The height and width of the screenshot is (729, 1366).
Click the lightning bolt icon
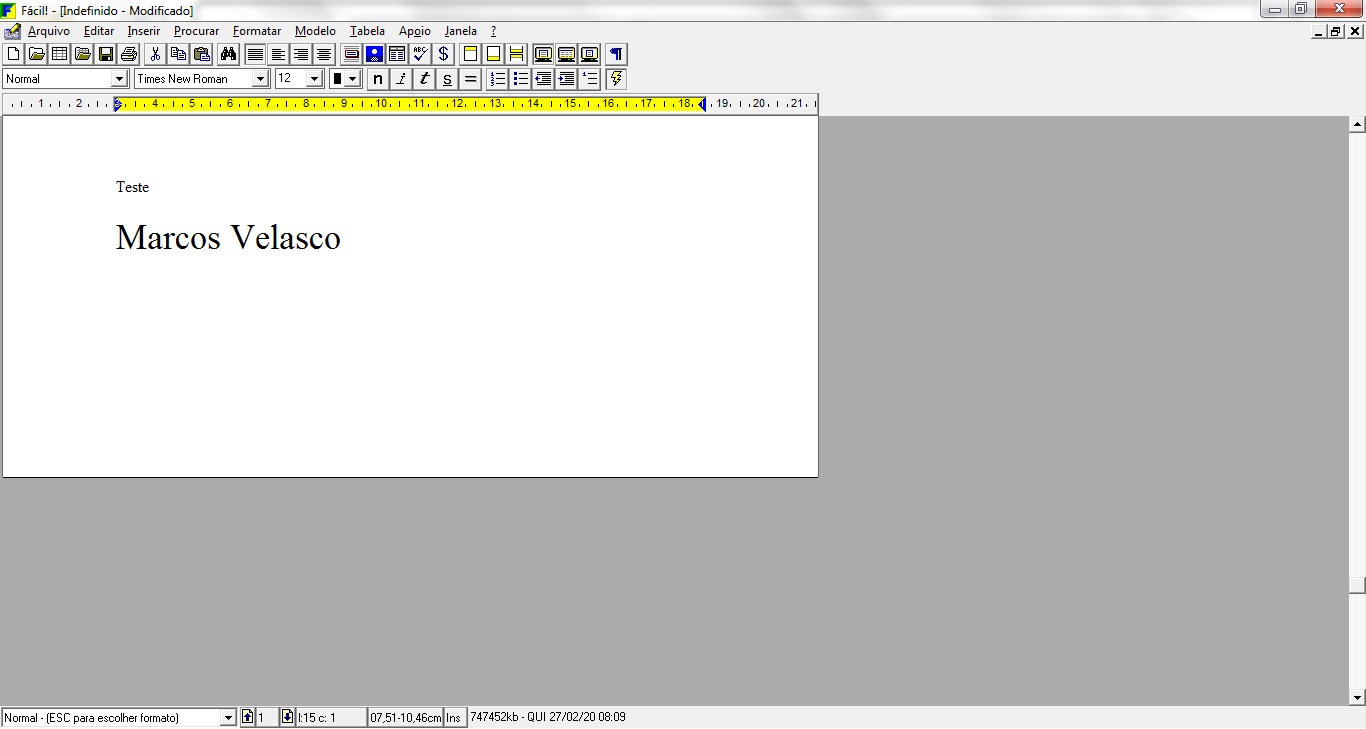pos(616,79)
